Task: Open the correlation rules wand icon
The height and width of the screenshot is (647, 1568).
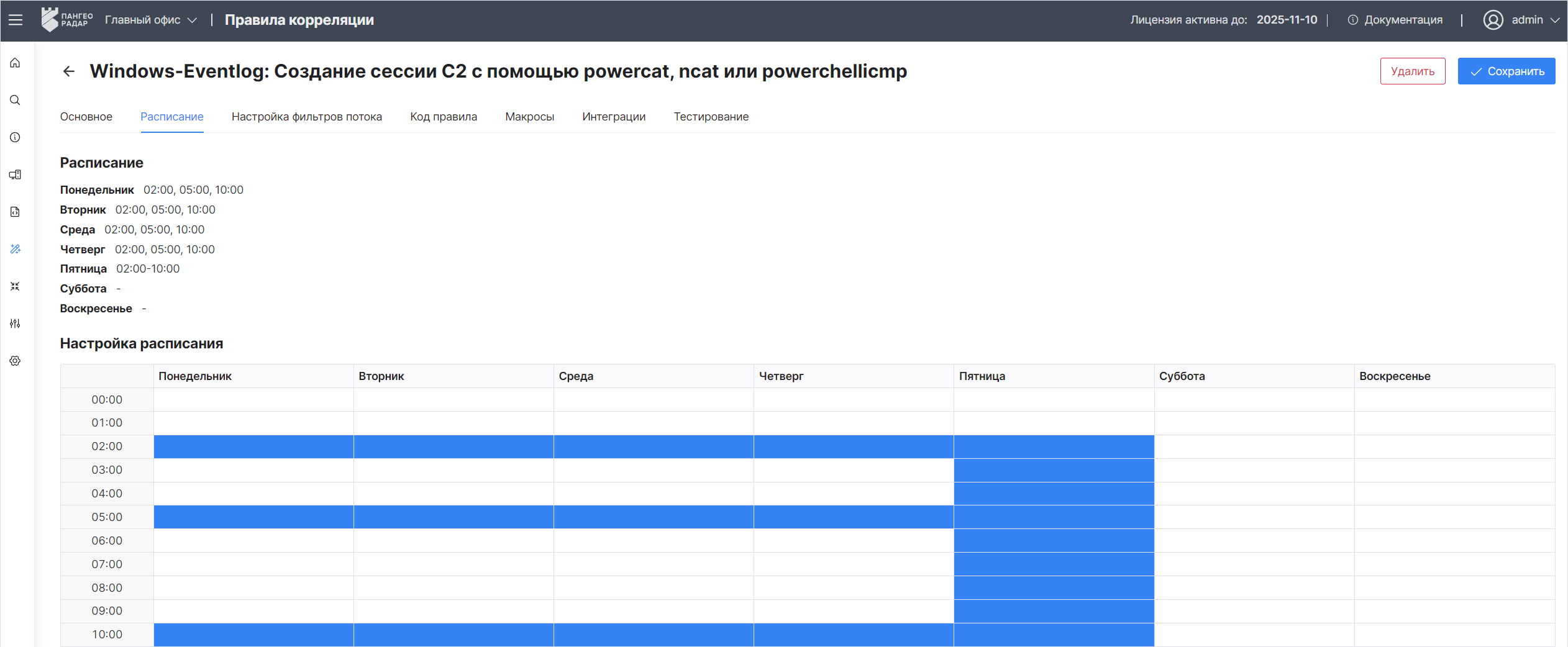Action: click(x=16, y=249)
